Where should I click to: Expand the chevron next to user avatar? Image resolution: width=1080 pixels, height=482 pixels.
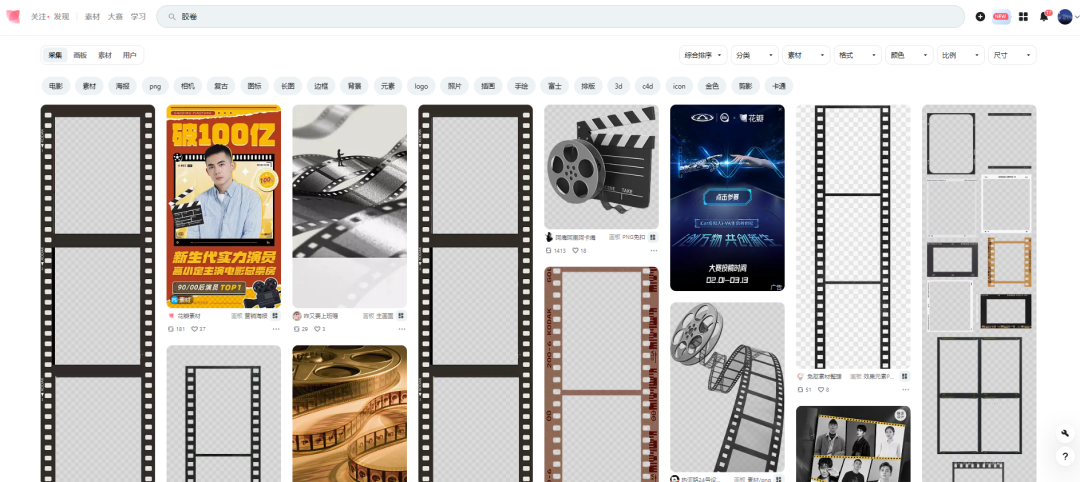coord(1075,17)
